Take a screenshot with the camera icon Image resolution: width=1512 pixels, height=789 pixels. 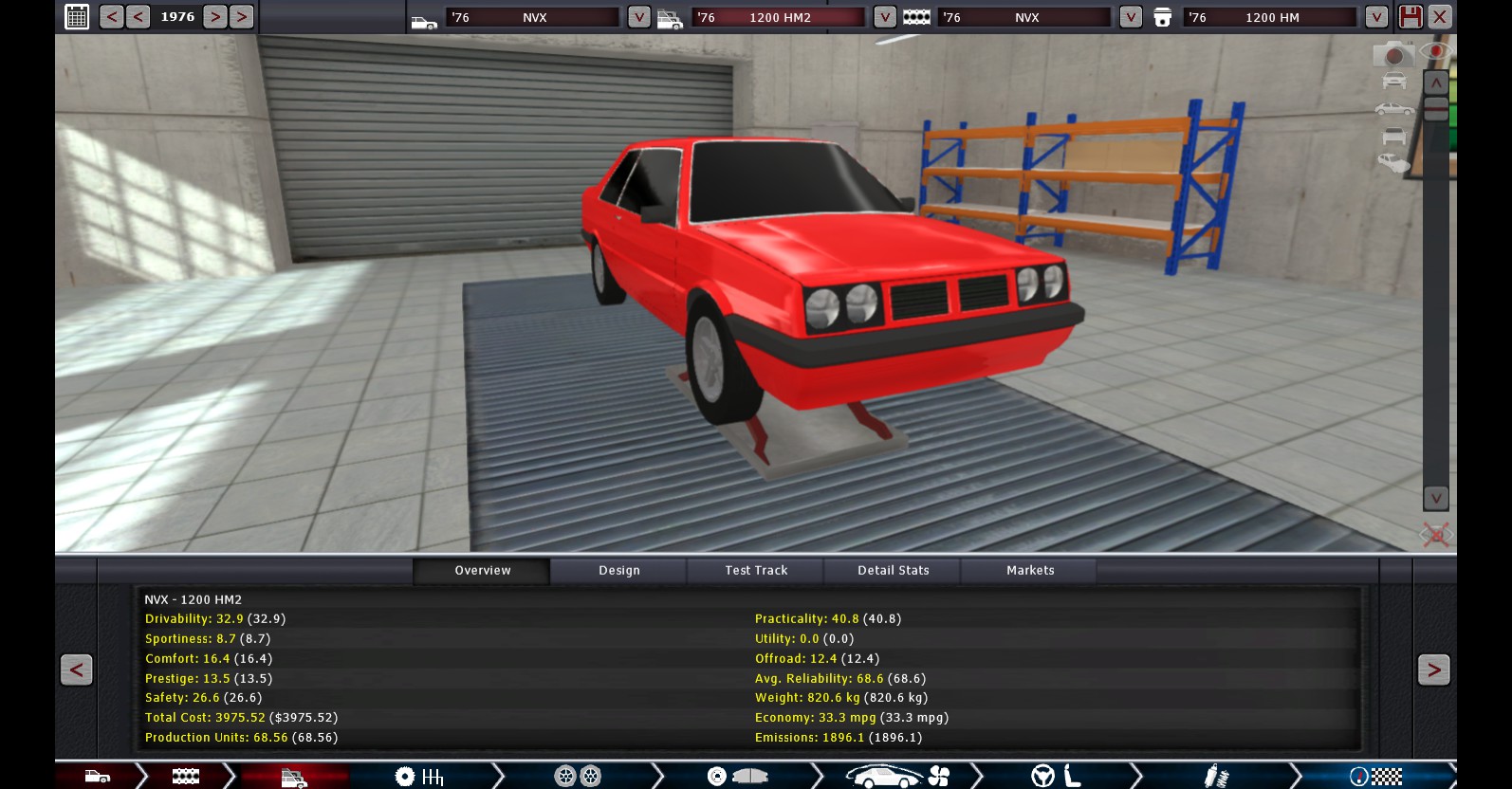point(1393,55)
